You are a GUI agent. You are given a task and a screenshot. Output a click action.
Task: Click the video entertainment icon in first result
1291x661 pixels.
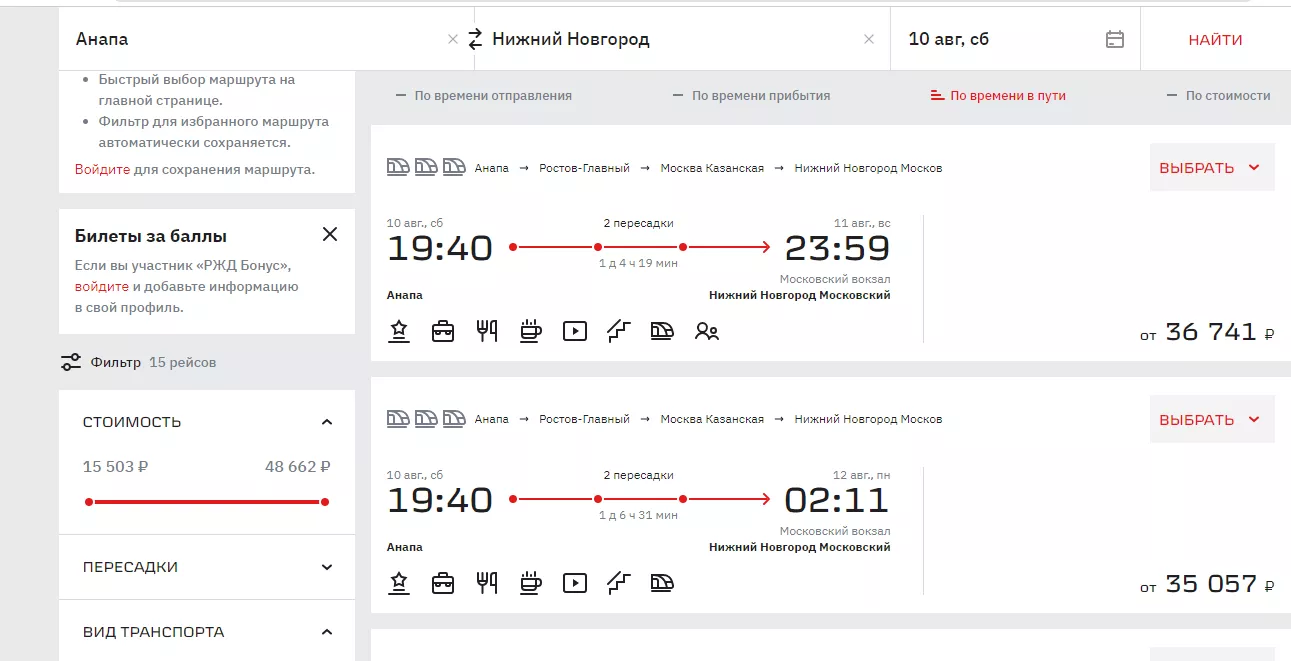click(x=574, y=331)
